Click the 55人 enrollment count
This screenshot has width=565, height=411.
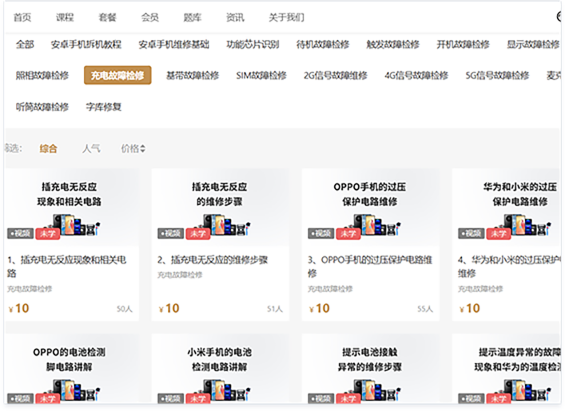point(425,309)
